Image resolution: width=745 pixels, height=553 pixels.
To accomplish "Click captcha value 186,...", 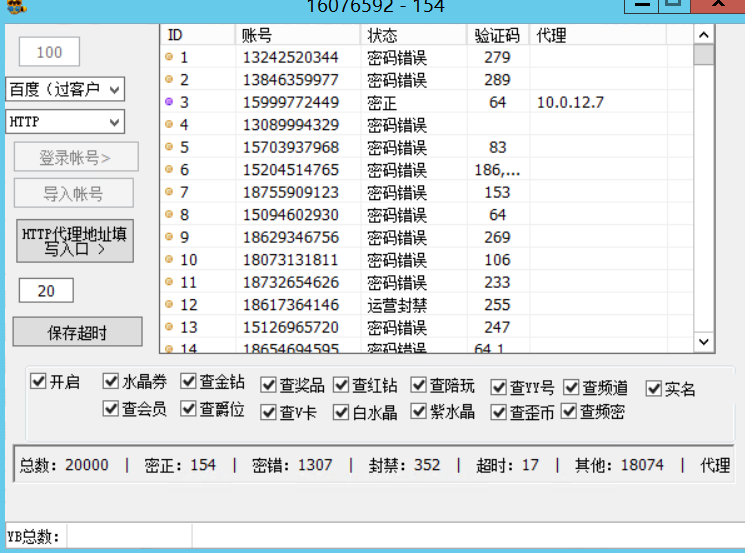I will tap(497, 170).
